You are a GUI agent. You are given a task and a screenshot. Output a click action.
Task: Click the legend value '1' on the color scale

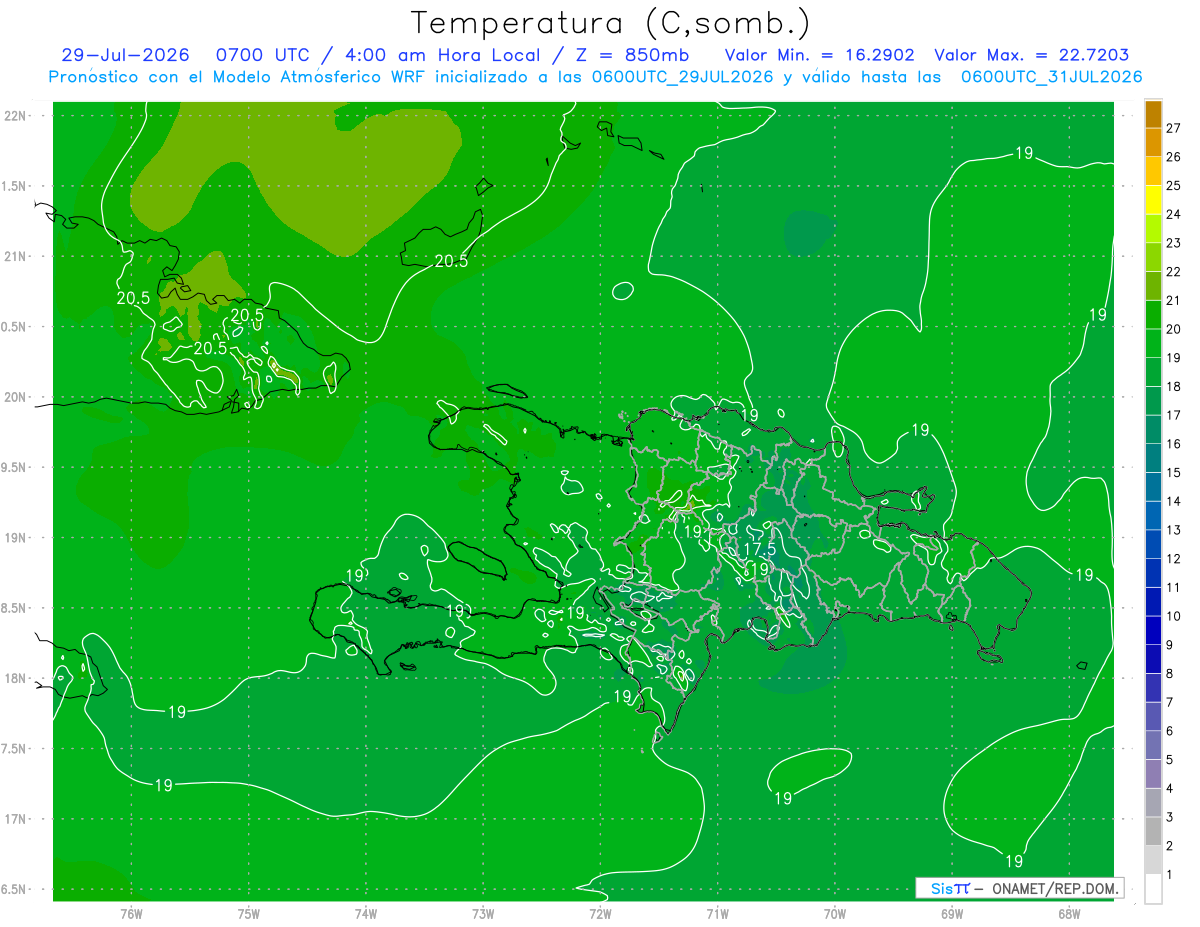point(1171,875)
